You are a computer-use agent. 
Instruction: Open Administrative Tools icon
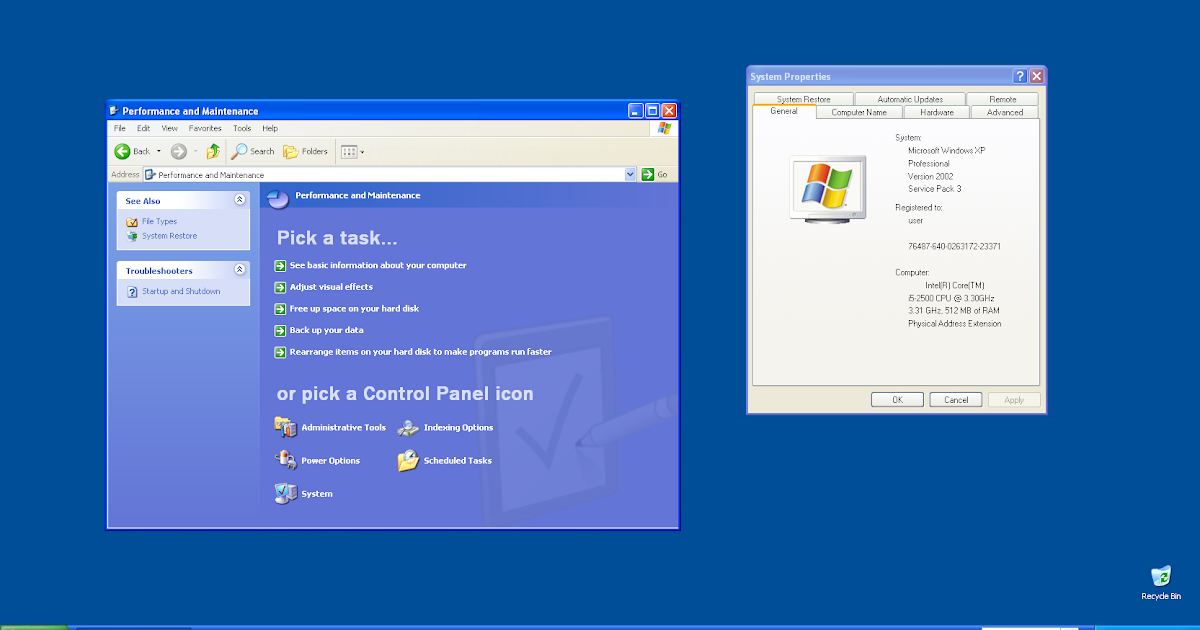[x=285, y=427]
